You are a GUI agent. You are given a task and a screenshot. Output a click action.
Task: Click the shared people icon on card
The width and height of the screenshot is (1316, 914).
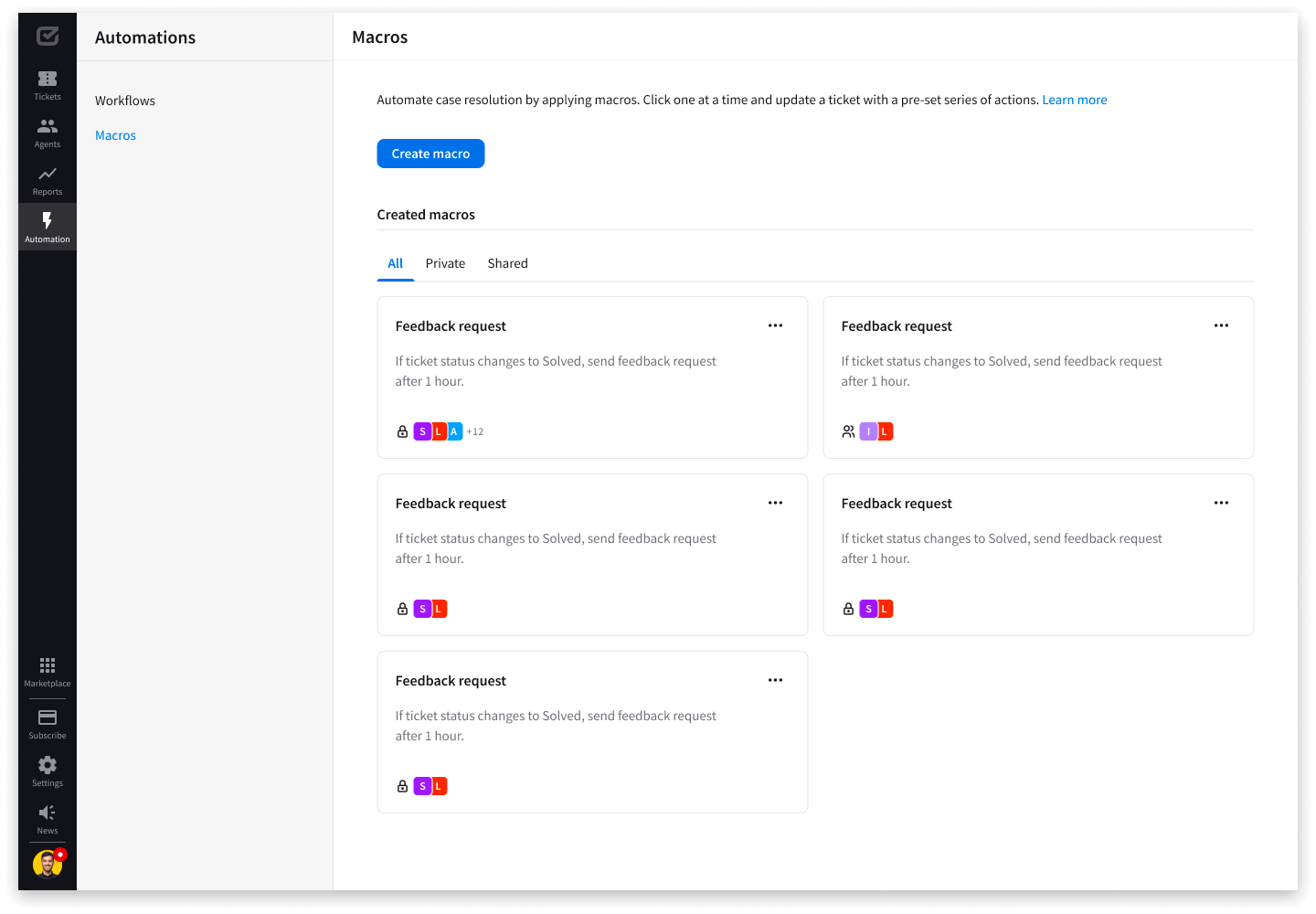tap(848, 431)
